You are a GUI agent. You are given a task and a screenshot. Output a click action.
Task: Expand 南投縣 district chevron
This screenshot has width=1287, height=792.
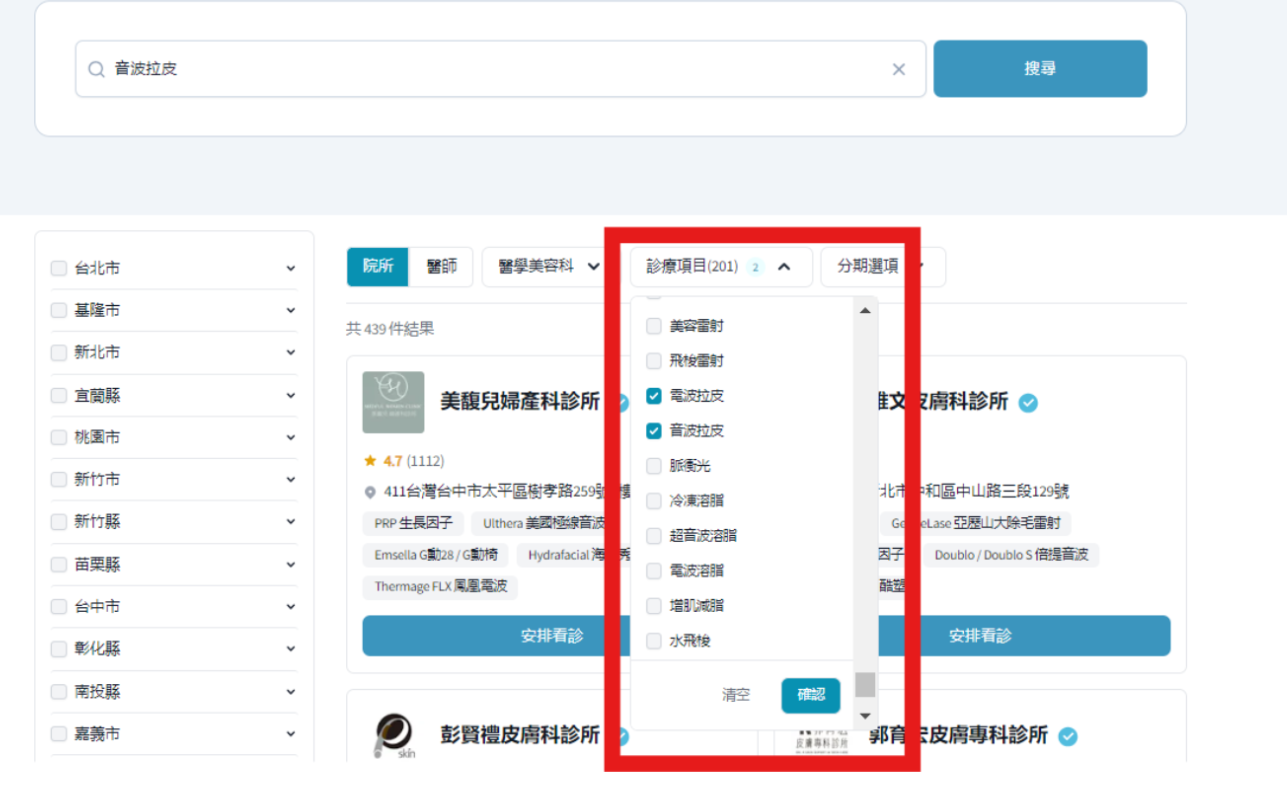click(x=290, y=691)
